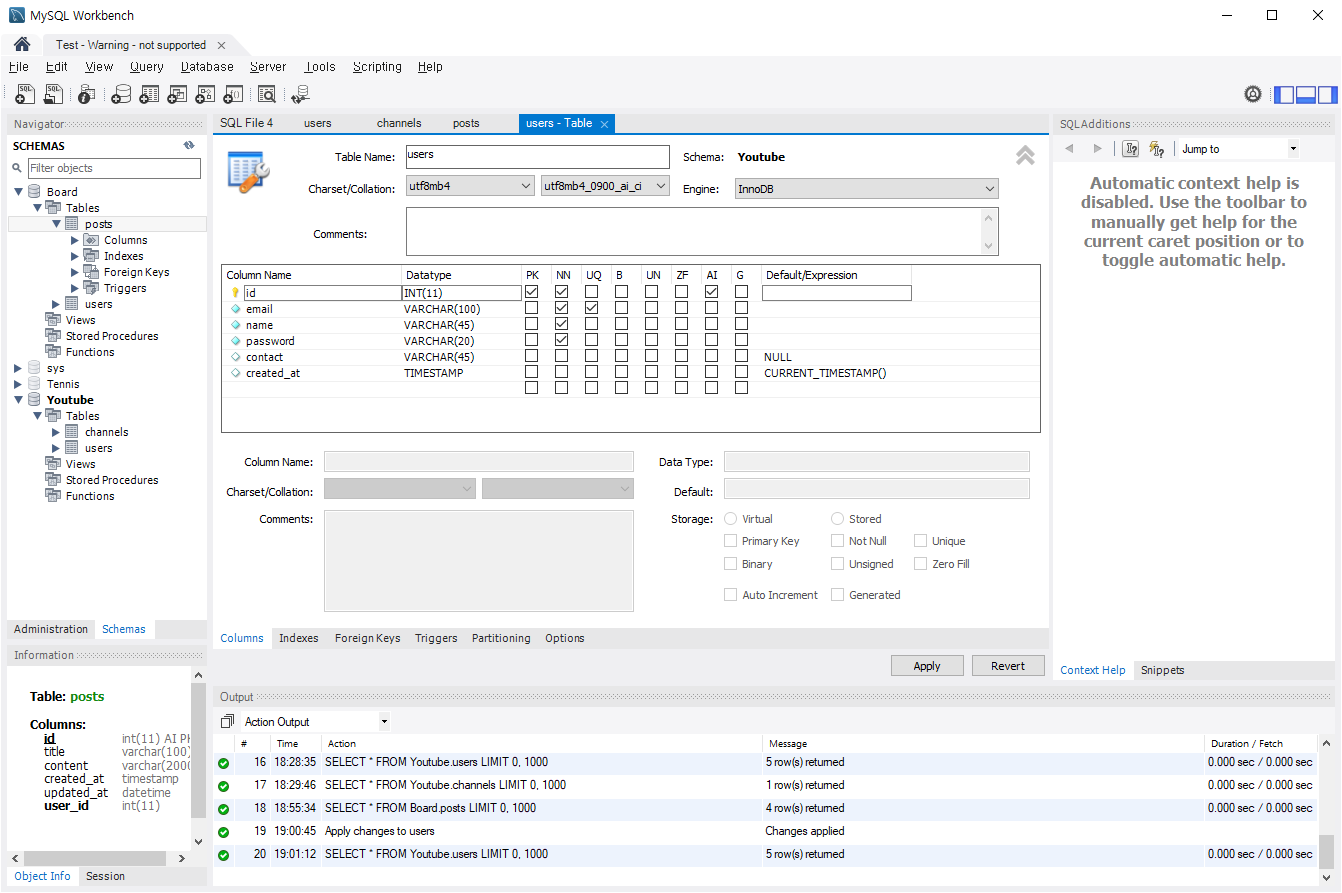Enable NN checkbox for the contact column
This screenshot has width=1342, height=893.
tap(561, 356)
